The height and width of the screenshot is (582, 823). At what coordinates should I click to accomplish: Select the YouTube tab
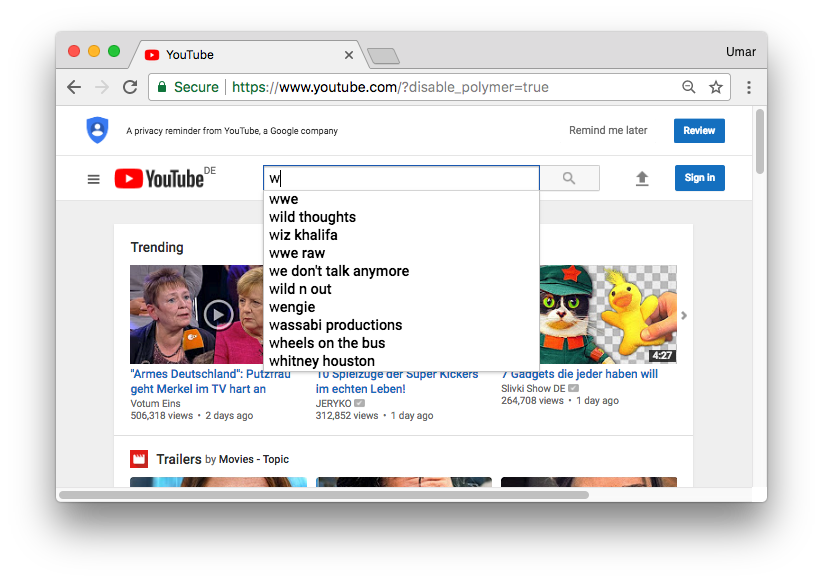click(247, 55)
